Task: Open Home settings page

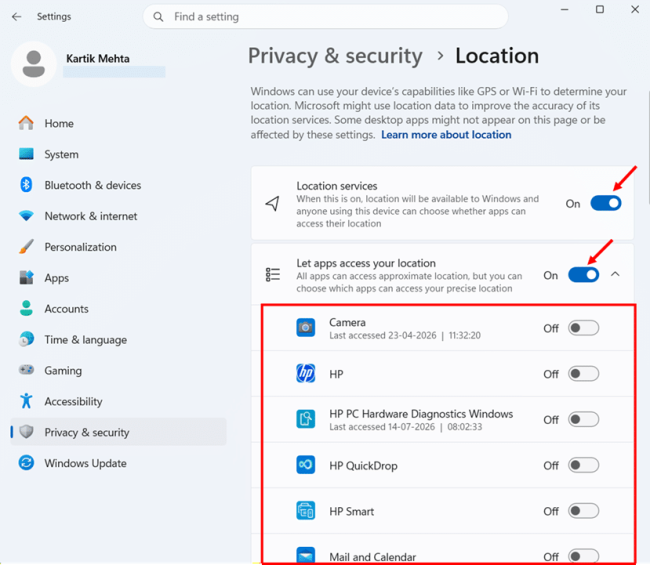Action: click(x=118, y=123)
